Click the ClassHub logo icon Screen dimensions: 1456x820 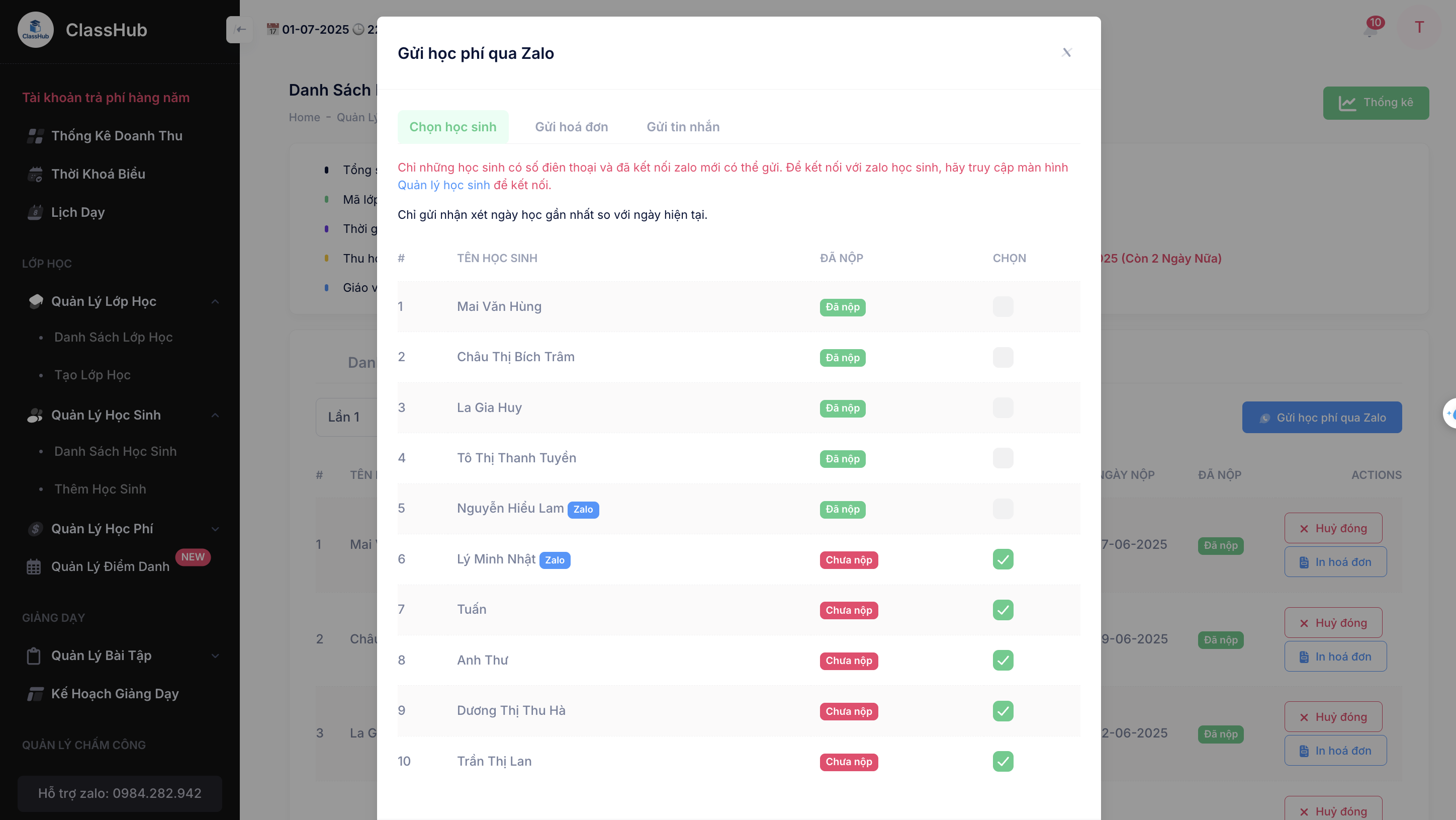coord(35,29)
